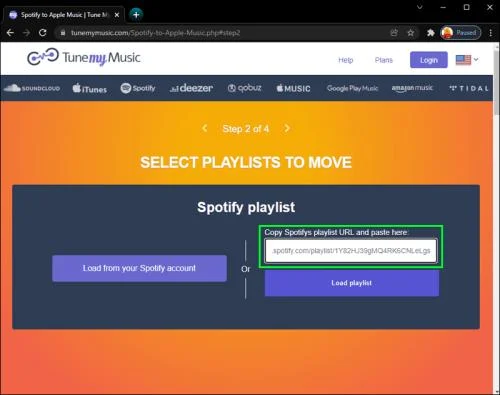This screenshot has width=500, height=395.
Task: Reload the page with refresh icon
Action: 43,33
